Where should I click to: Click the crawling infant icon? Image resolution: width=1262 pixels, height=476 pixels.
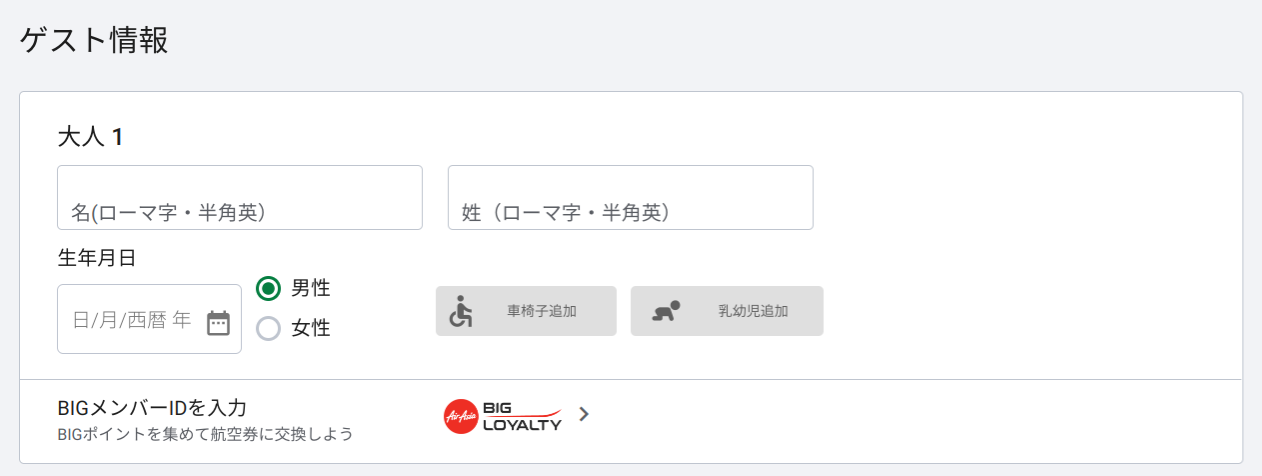(667, 311)
